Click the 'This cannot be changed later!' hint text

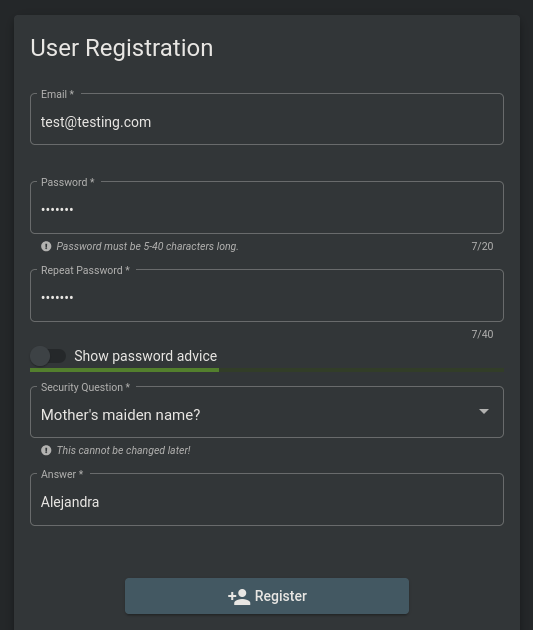123,450
